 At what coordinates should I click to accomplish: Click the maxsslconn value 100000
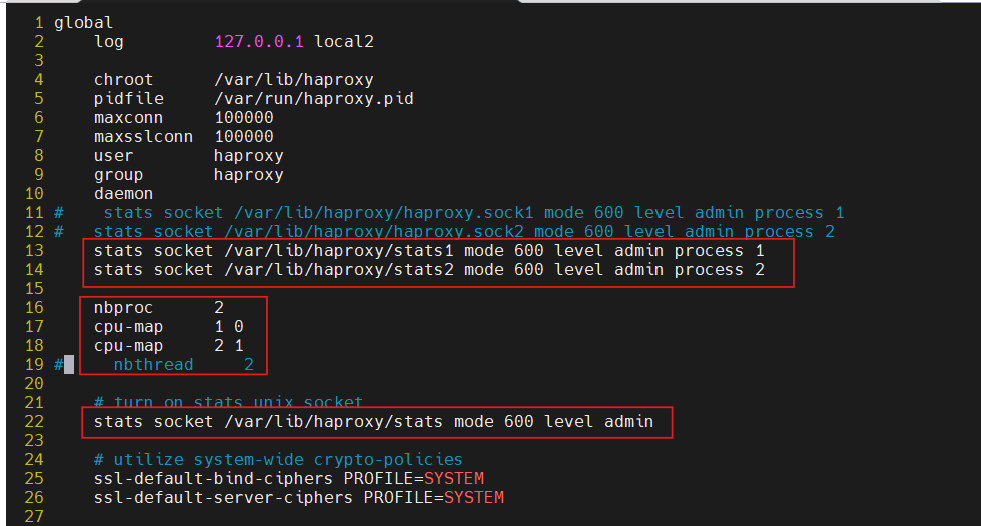pyautogui.click(x=244, y=136)
